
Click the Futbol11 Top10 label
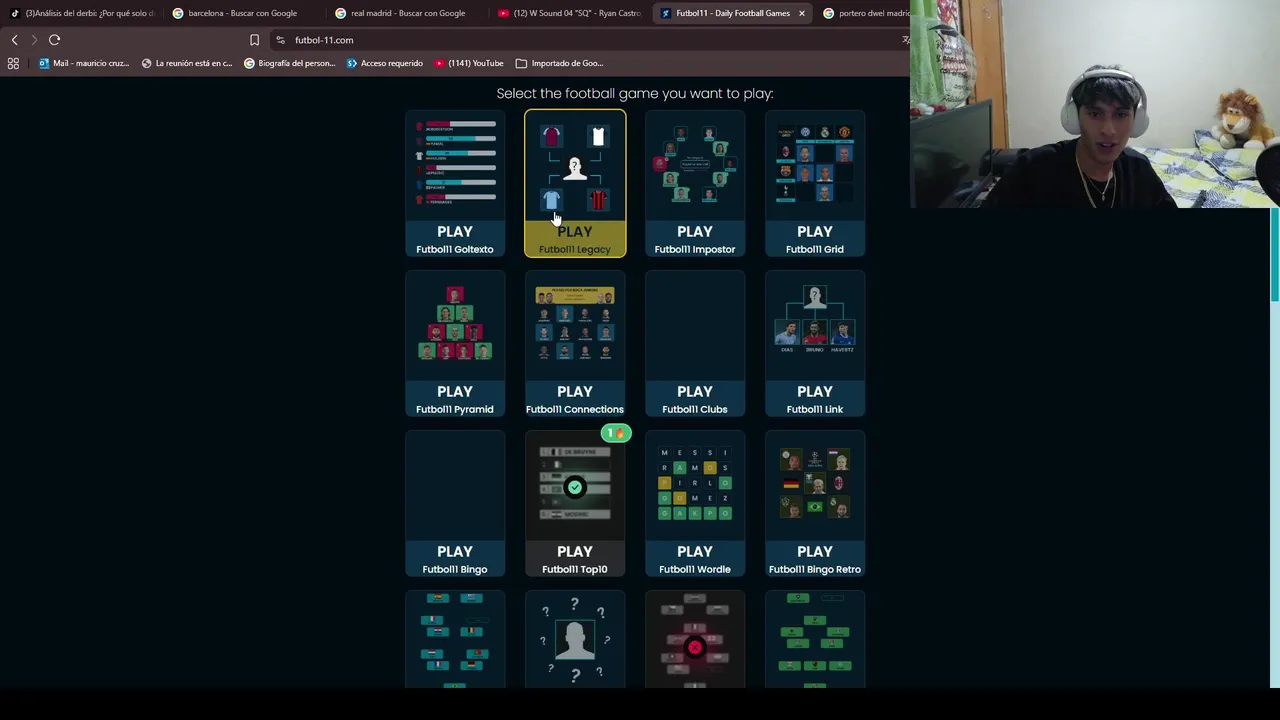pos(575,569)
